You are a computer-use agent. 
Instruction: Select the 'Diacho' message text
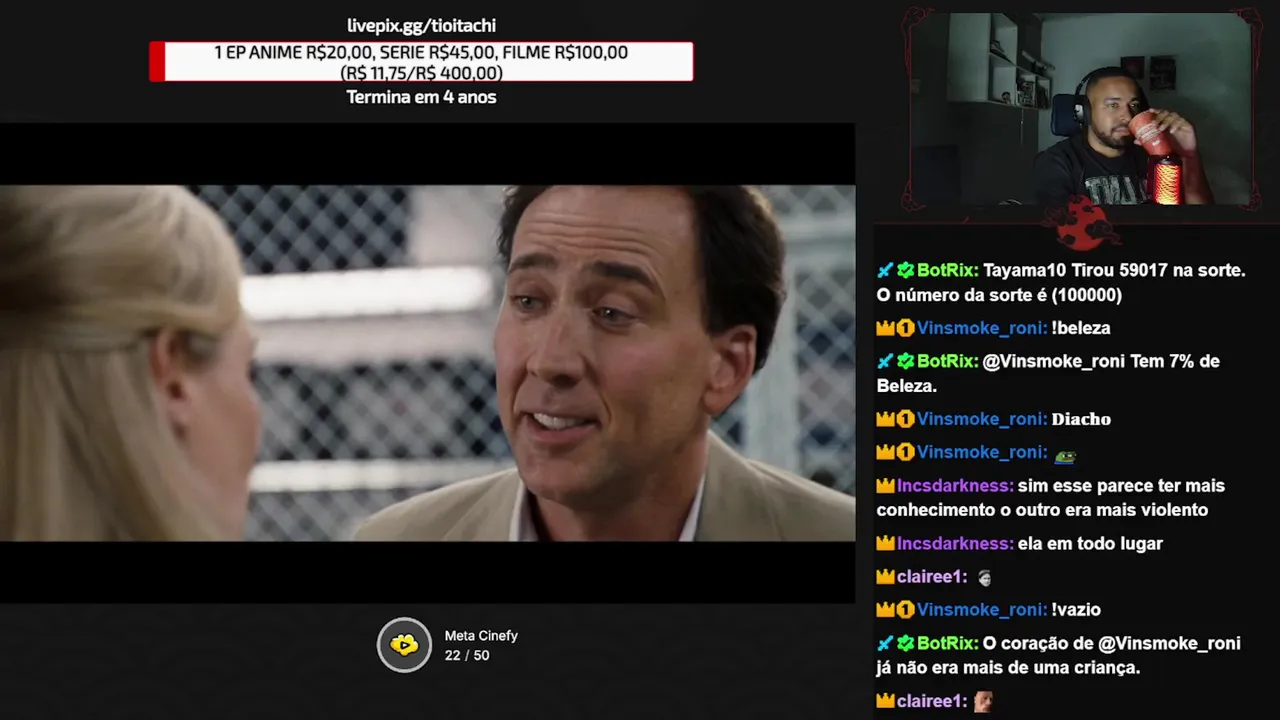click(x=1081, y=419)
